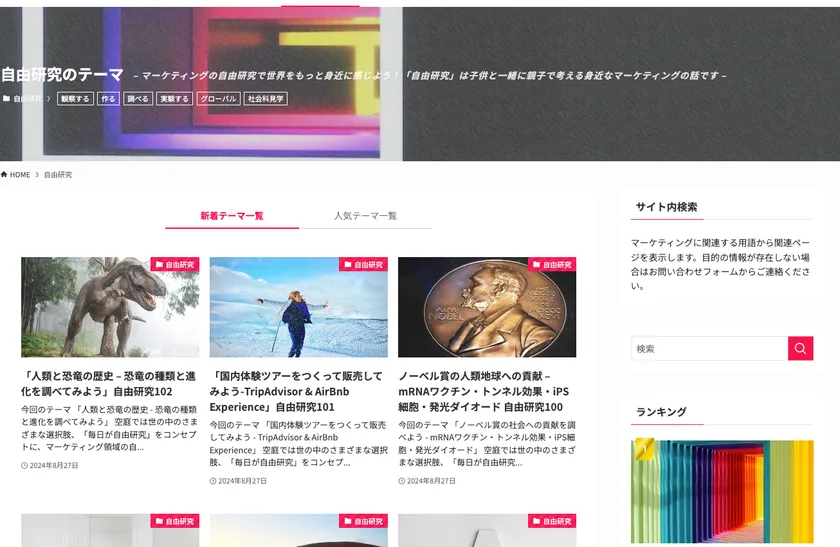Click 自由研究 category badge on Nobel medal card
The height and width of the screenshot is (547, 840).
click(x=552, y=264)
